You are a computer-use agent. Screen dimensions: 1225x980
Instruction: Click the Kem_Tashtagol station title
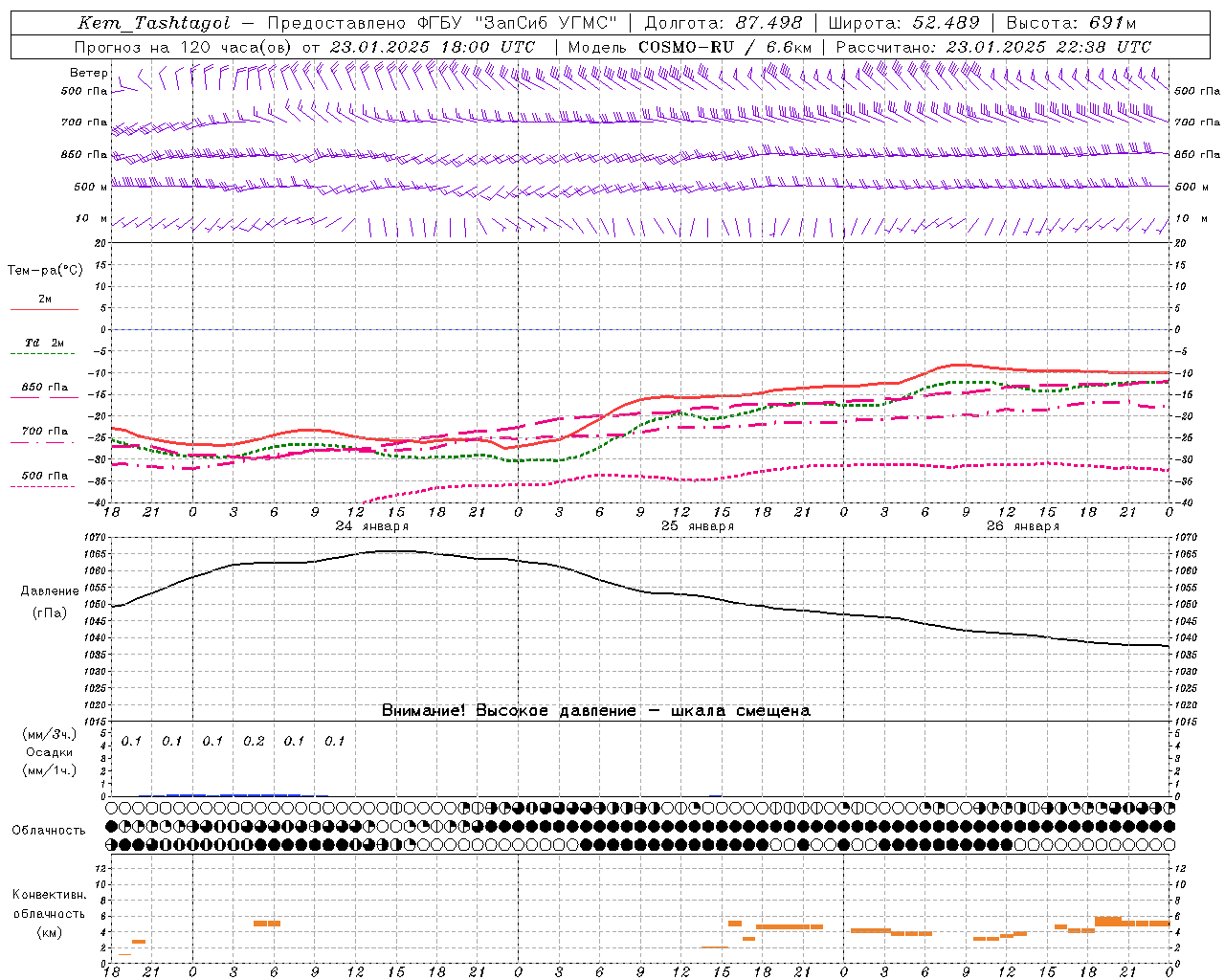point(154,23)
